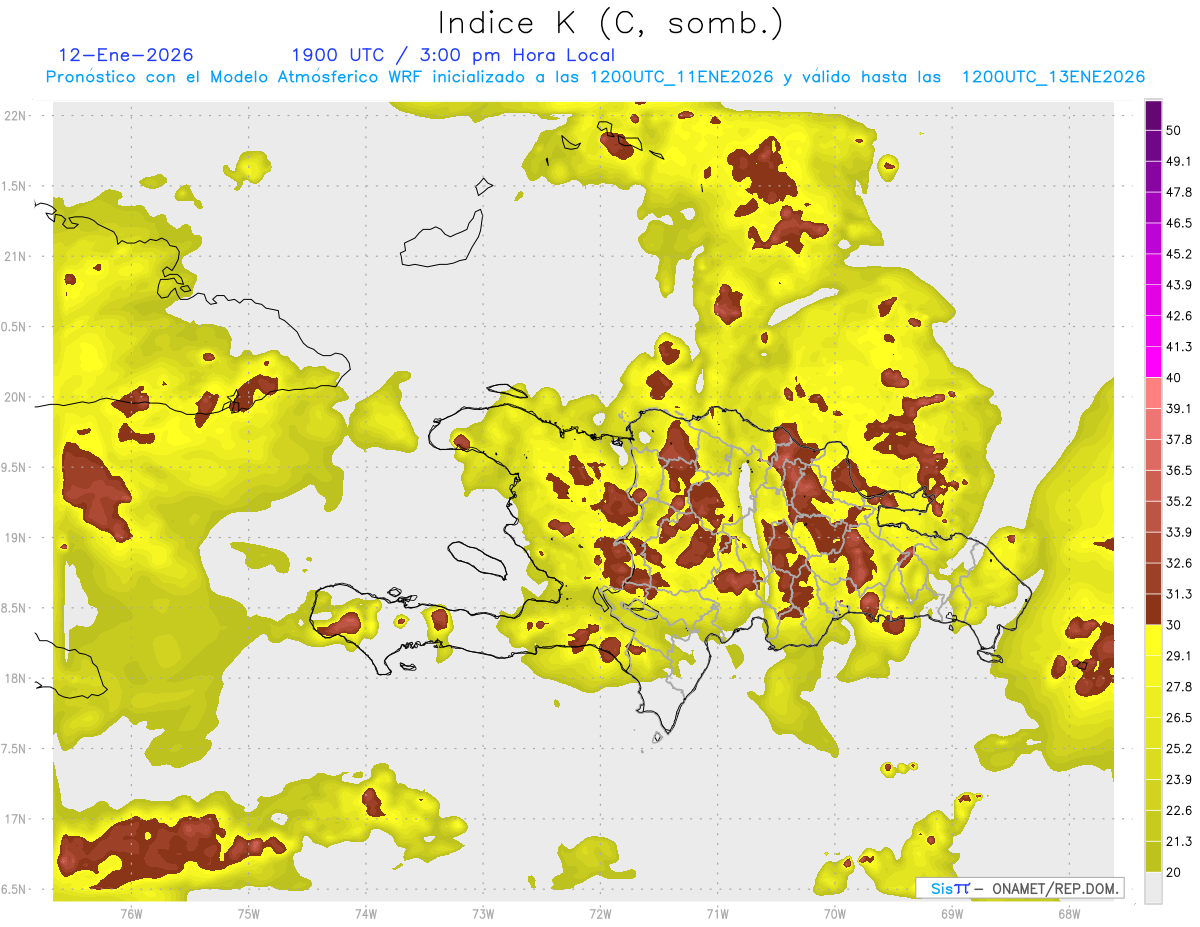Click the title 'Indice K (C, somb.)'

pos(611,23)
